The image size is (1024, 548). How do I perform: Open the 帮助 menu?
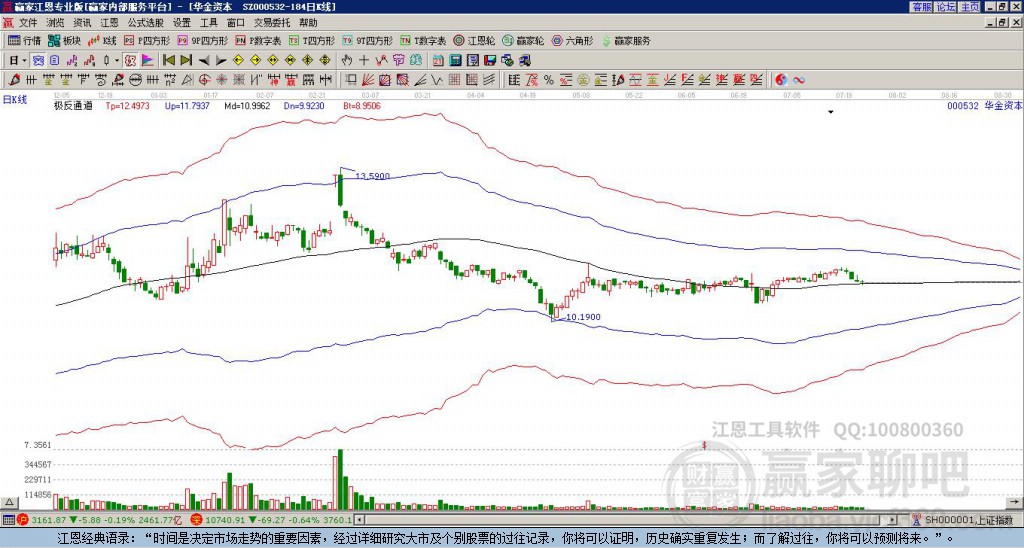coord(308,23)
